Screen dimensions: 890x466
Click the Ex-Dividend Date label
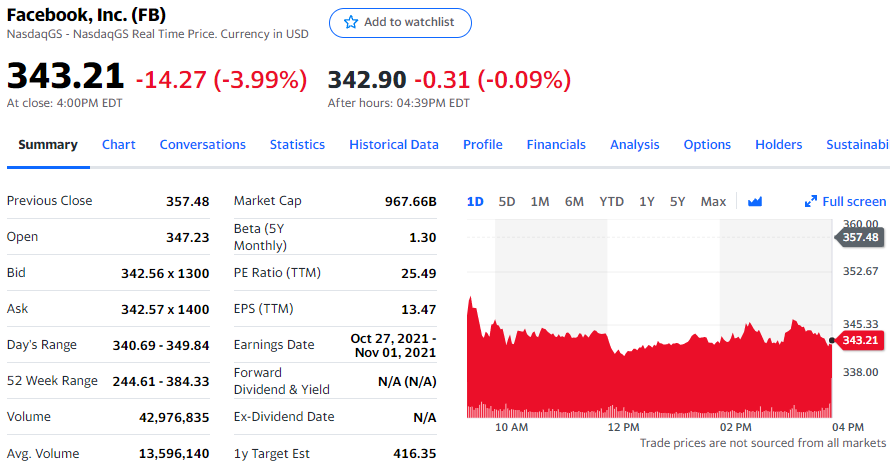point(284,417)
